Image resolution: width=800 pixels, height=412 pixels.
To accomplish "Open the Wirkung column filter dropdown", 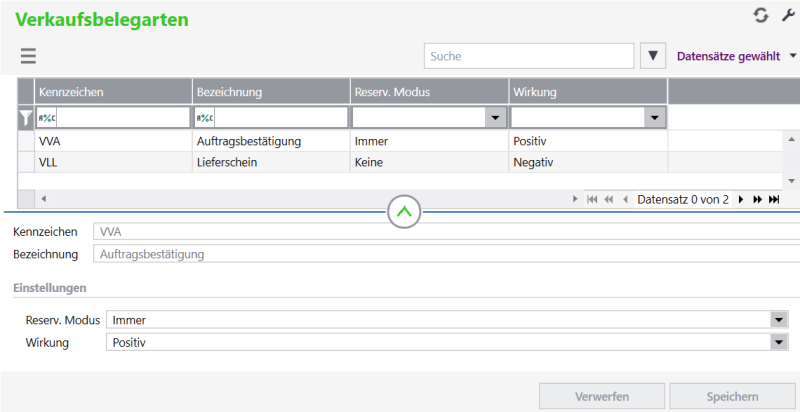I will [x=654, y=118].
